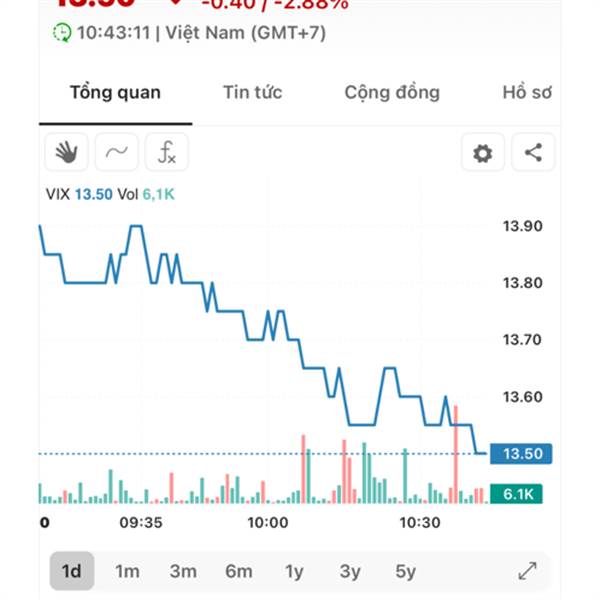Select the 1d time range
This screenshot has width=600, height=600.
click(x=72, y=571)
